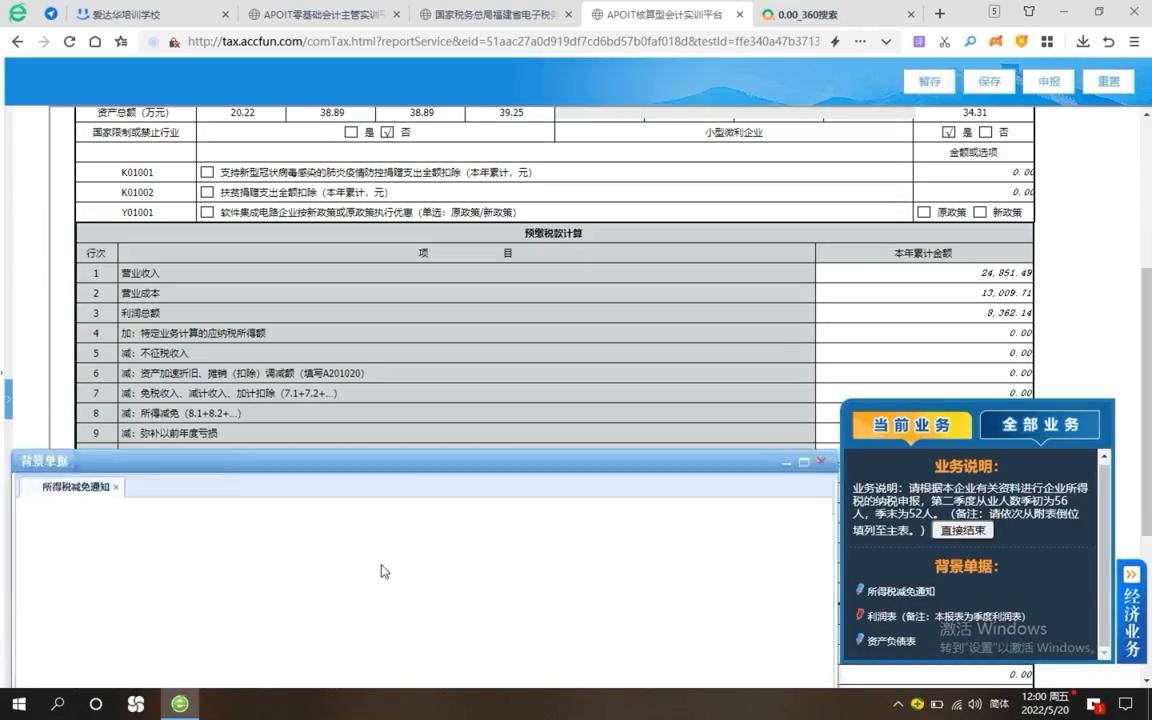Launch the green browser icon on the taskbar

pyautogui.click(x=179, y=704)
